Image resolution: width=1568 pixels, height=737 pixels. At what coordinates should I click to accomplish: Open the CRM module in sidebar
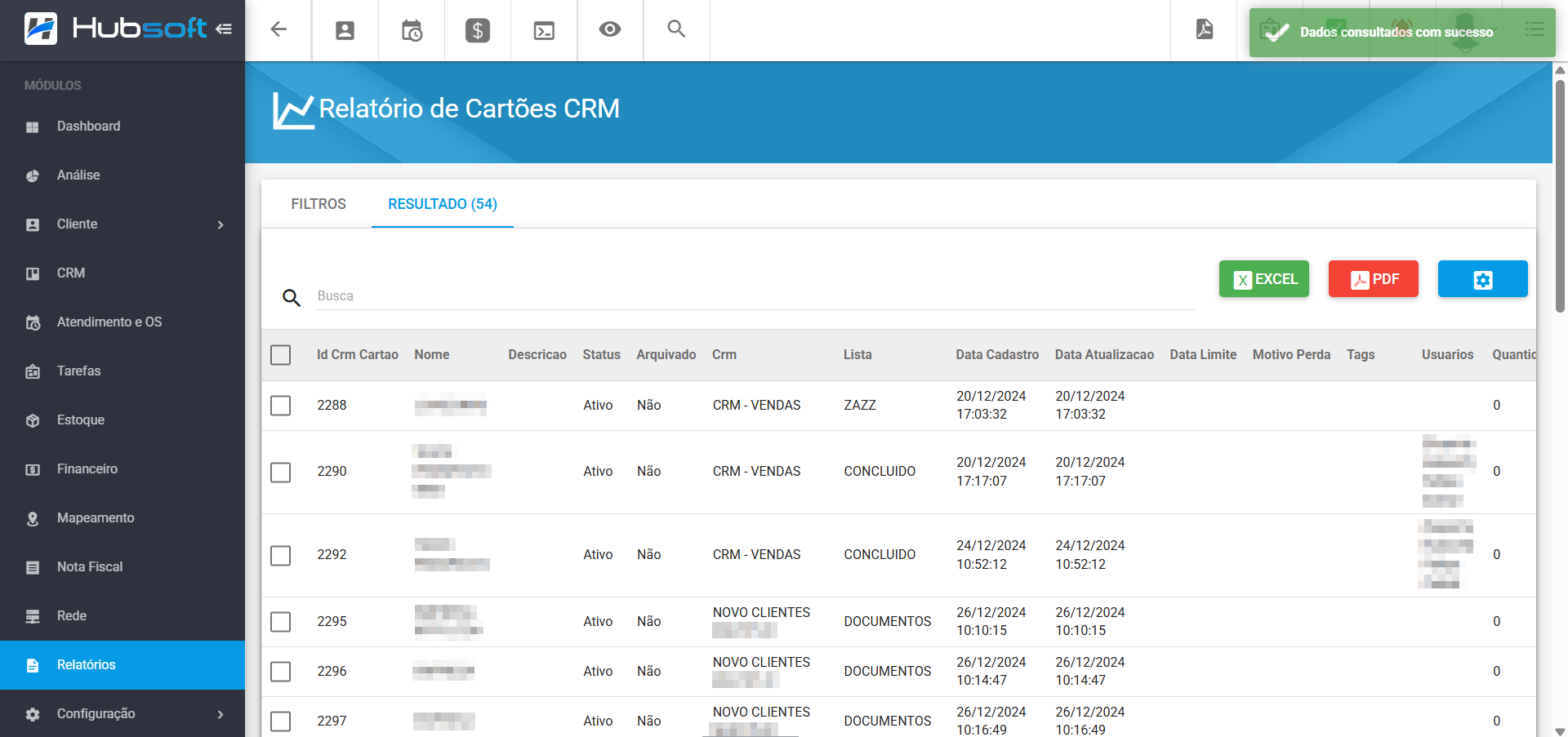[x=71, y=273]
